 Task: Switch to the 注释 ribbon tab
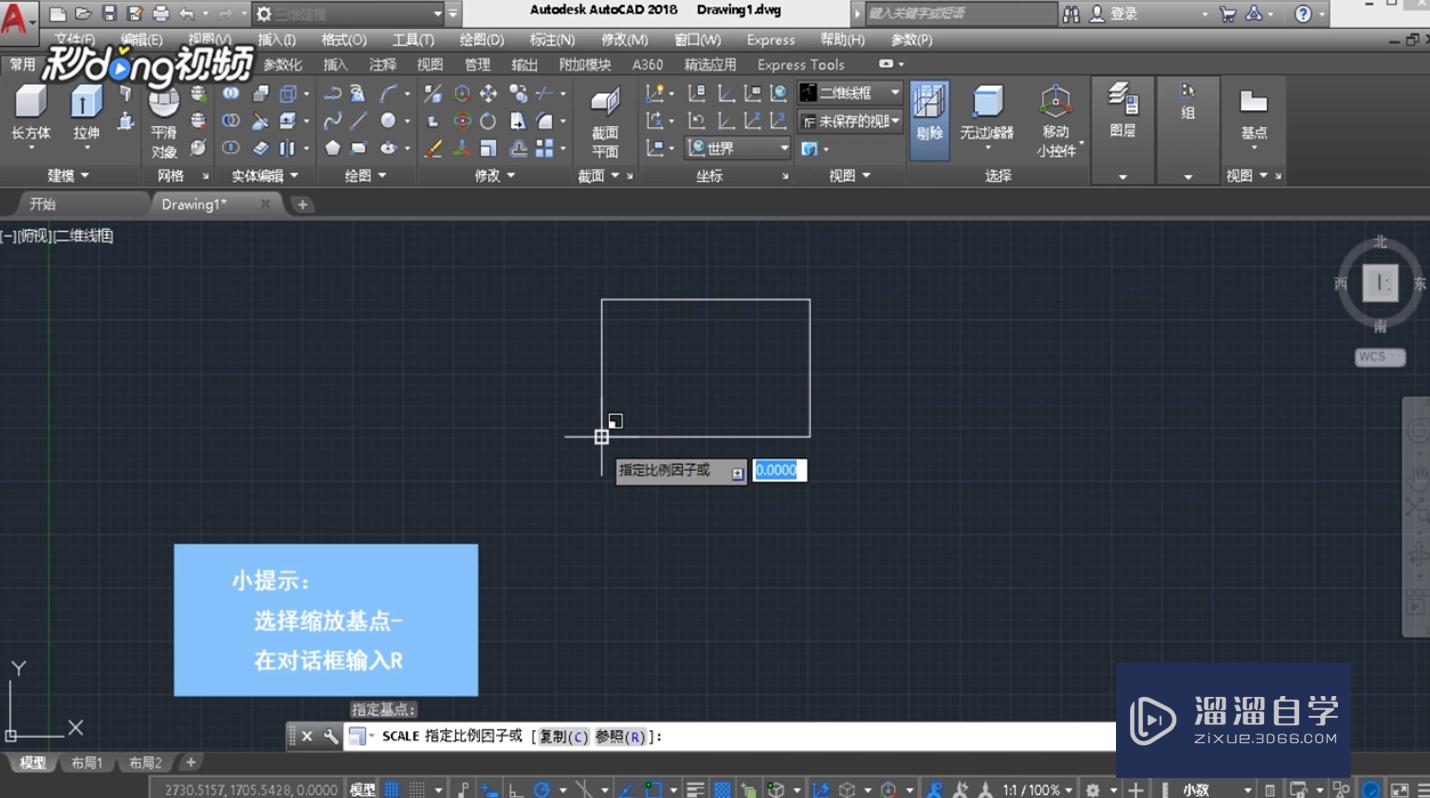[382, 64]
